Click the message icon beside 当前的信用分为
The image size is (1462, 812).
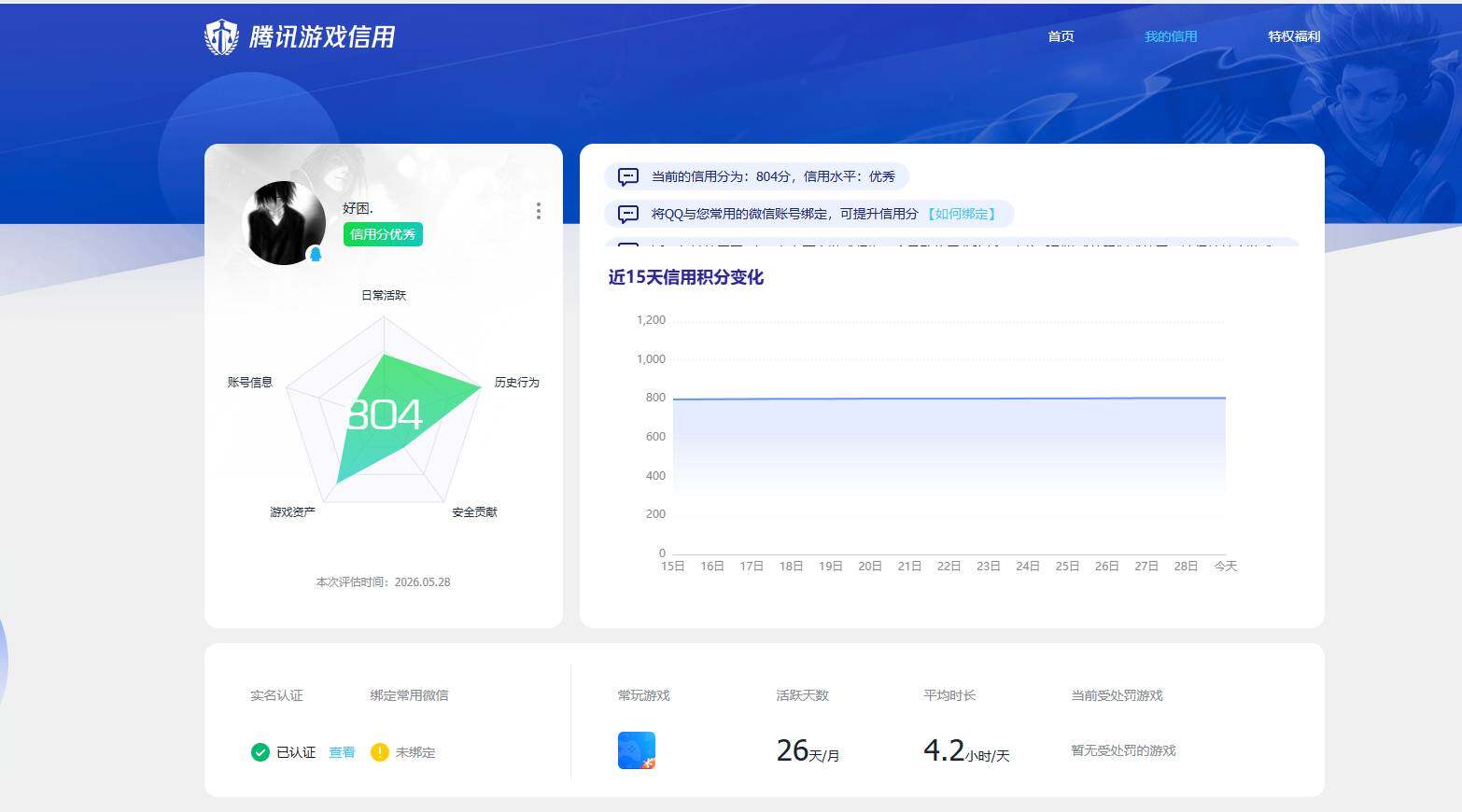628,176
